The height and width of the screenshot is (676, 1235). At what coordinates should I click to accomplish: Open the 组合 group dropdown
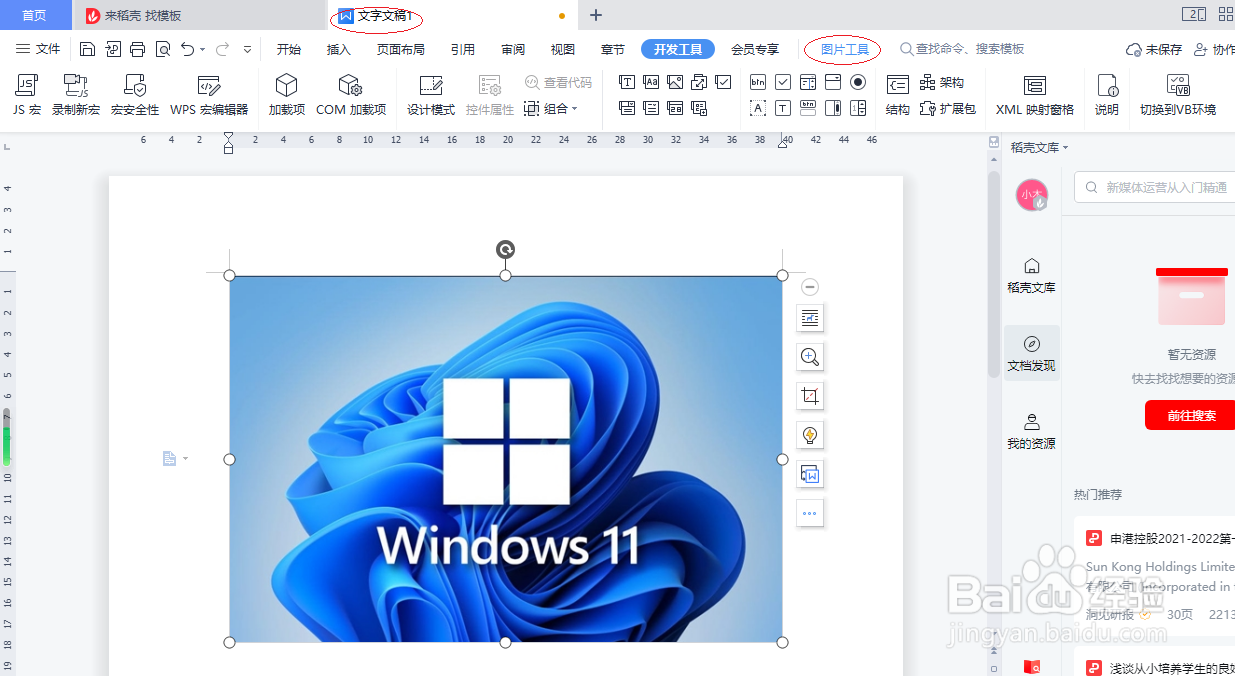(x=551, y=108)
